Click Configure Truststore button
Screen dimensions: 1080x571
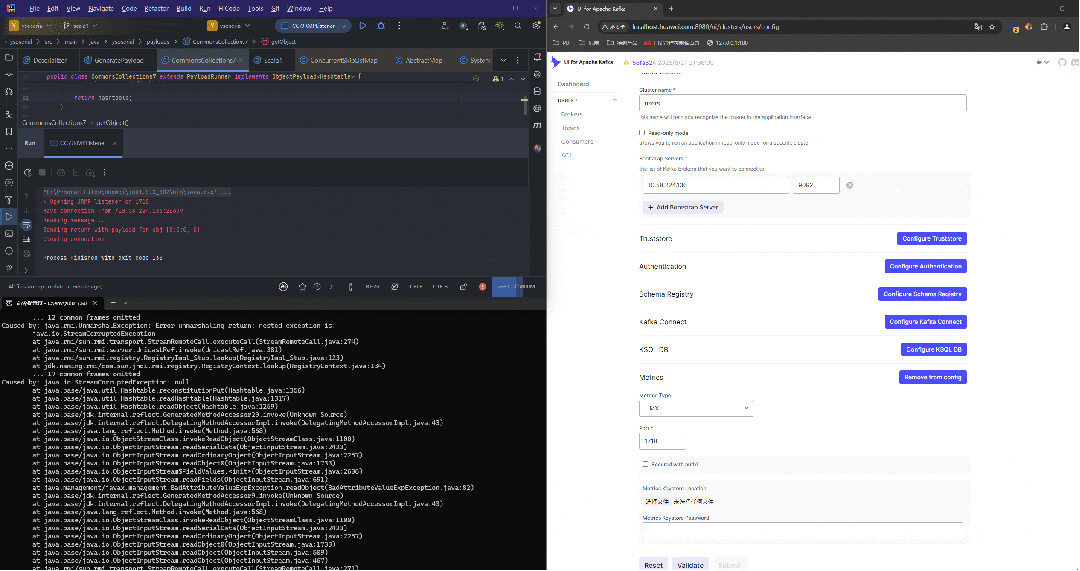point(932,238)
